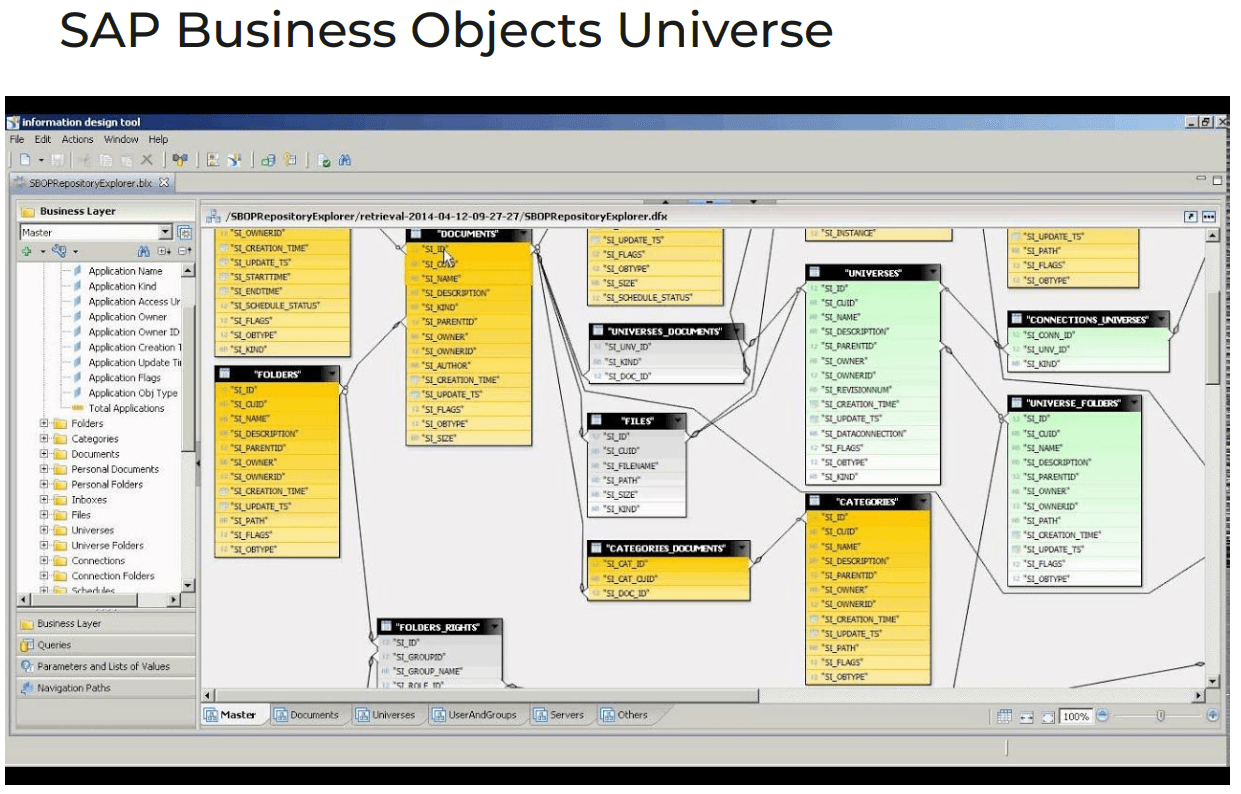Open dropdown arrow next to New icon
Screen dimensions: 1241x794
pyautogui.click(x=41, y=160)
